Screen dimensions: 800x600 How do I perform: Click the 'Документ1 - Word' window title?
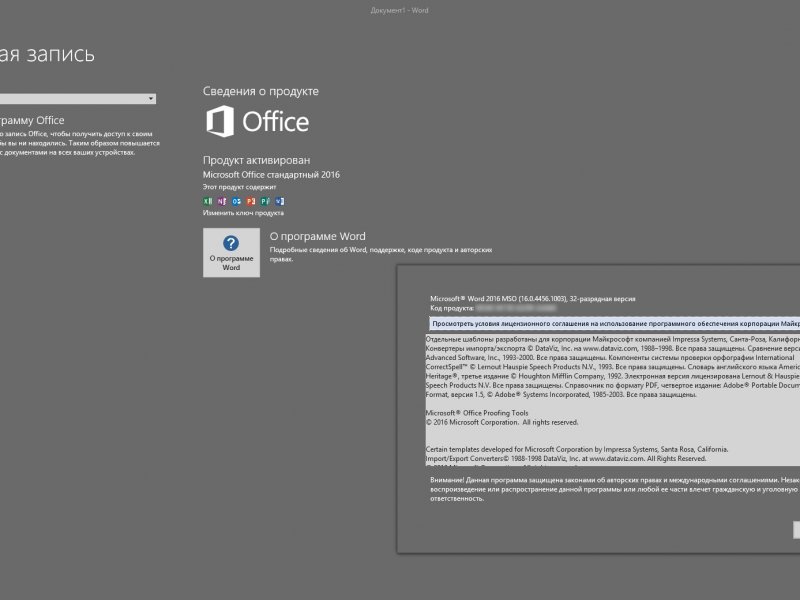coord(399,10)
